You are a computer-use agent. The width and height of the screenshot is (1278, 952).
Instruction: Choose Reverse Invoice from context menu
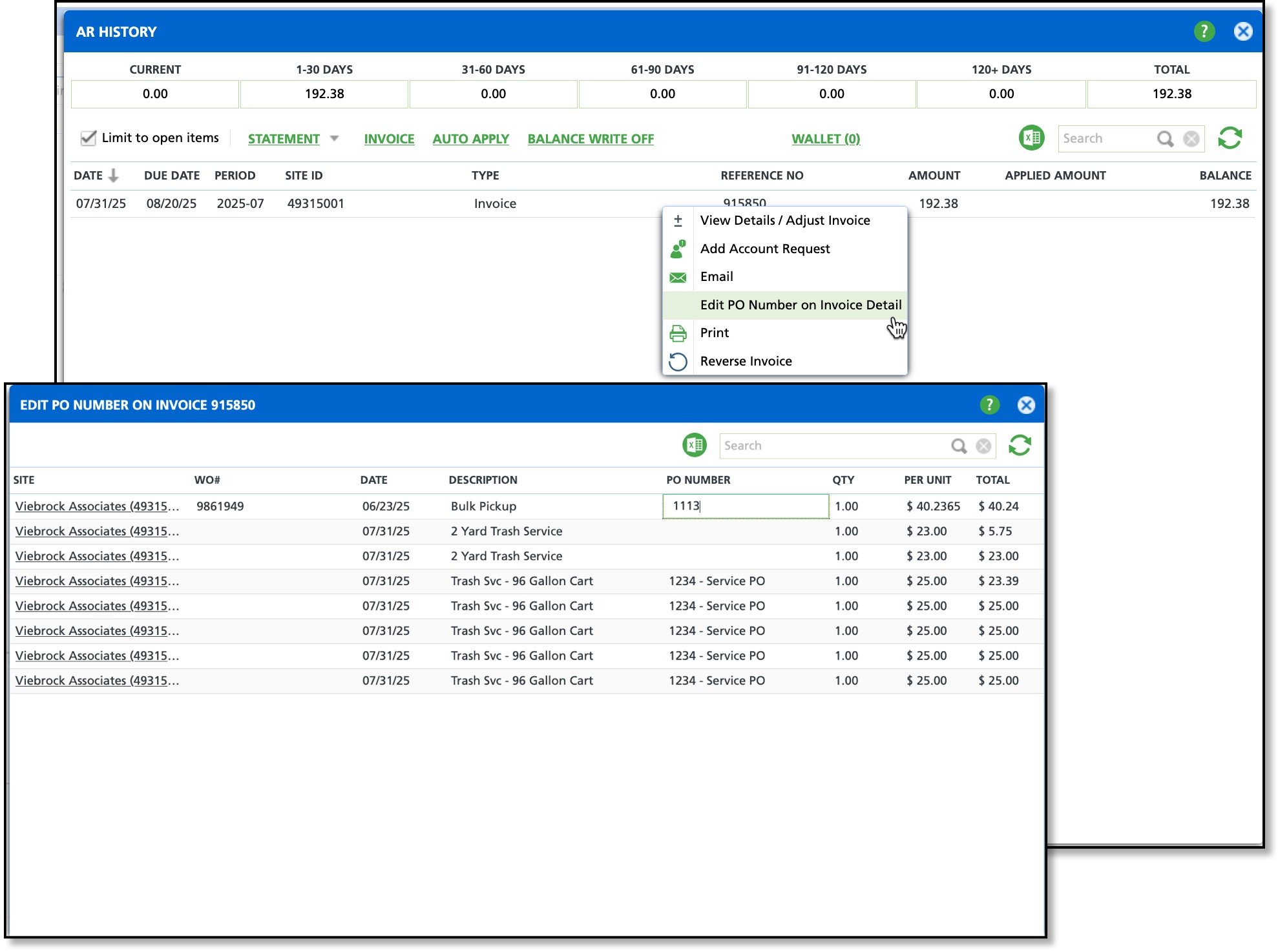click(746, 361)
